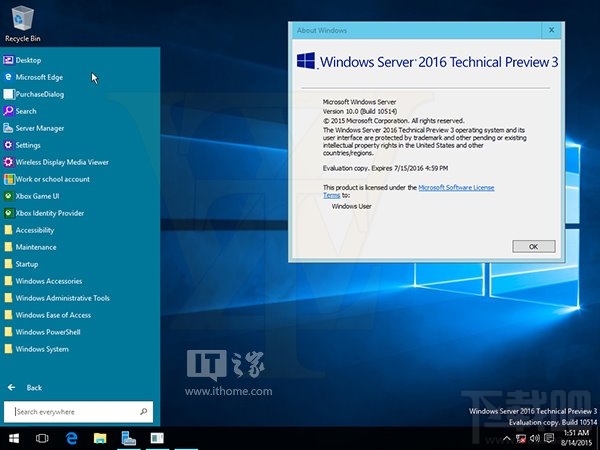600x450 pixels.
Task: Click the back arrow icon
Action: click(x=11, y=388)
